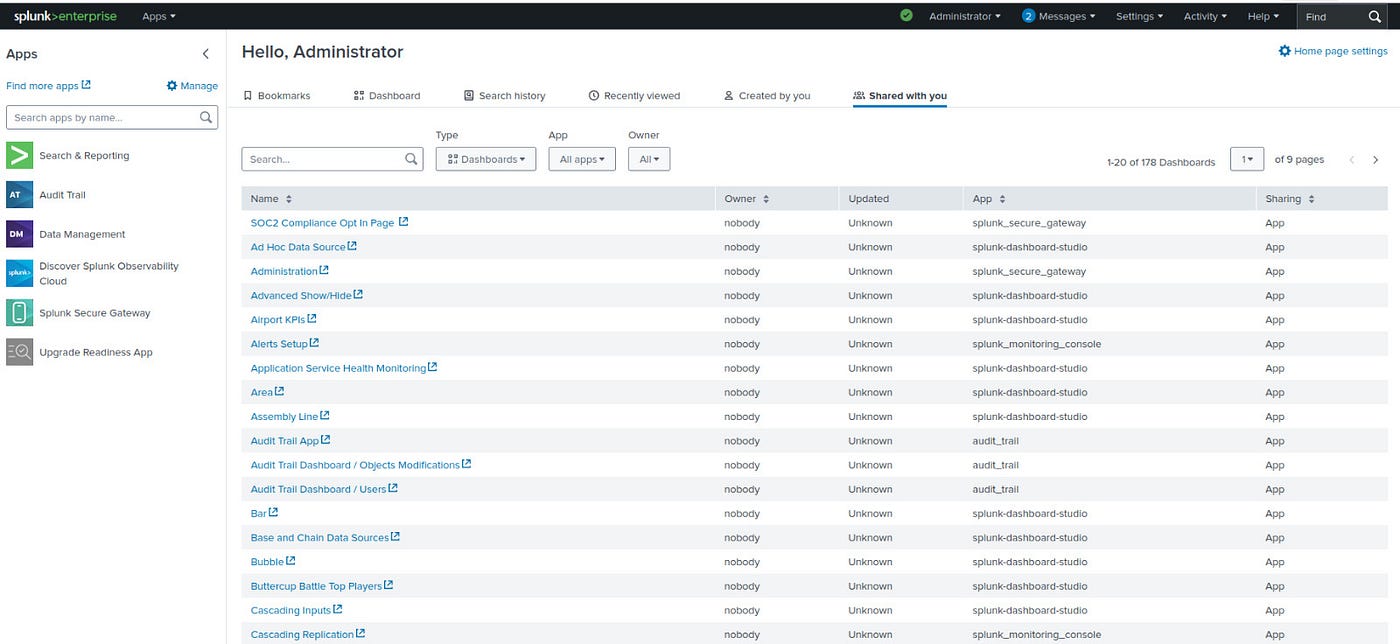Open Buttercup Battle Top Players dashboard
Image resolution: width=1400 pixels, height=644 pixels.
pos(316,586)
